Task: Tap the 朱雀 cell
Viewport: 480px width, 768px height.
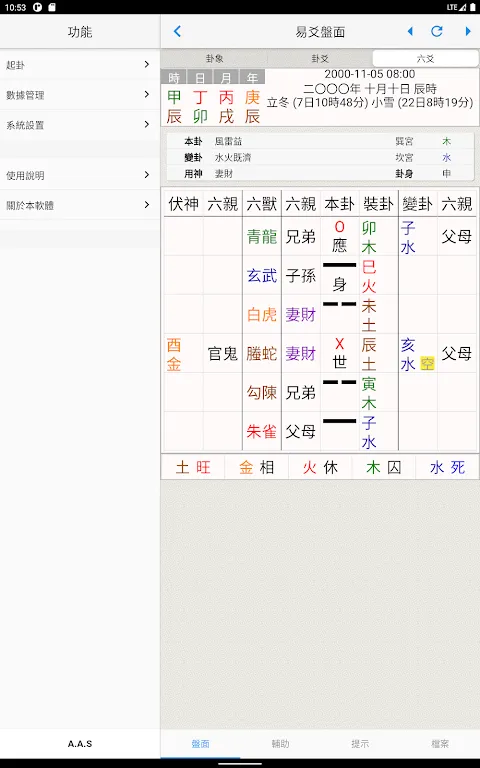Action: coord(262,432)
